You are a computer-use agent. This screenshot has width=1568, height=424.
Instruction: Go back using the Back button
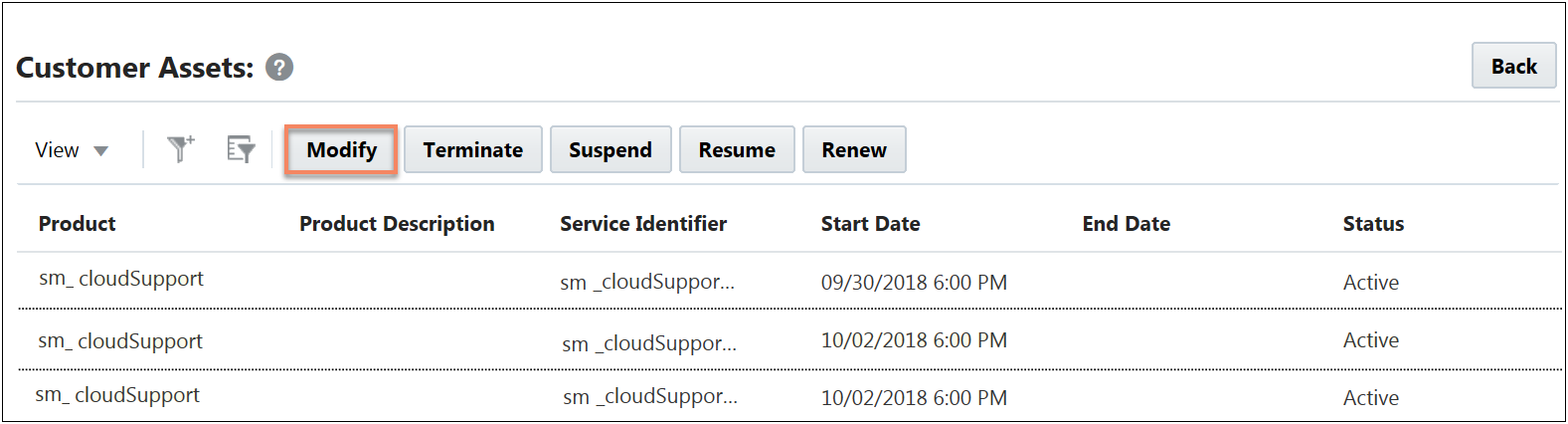point(1513,67)
